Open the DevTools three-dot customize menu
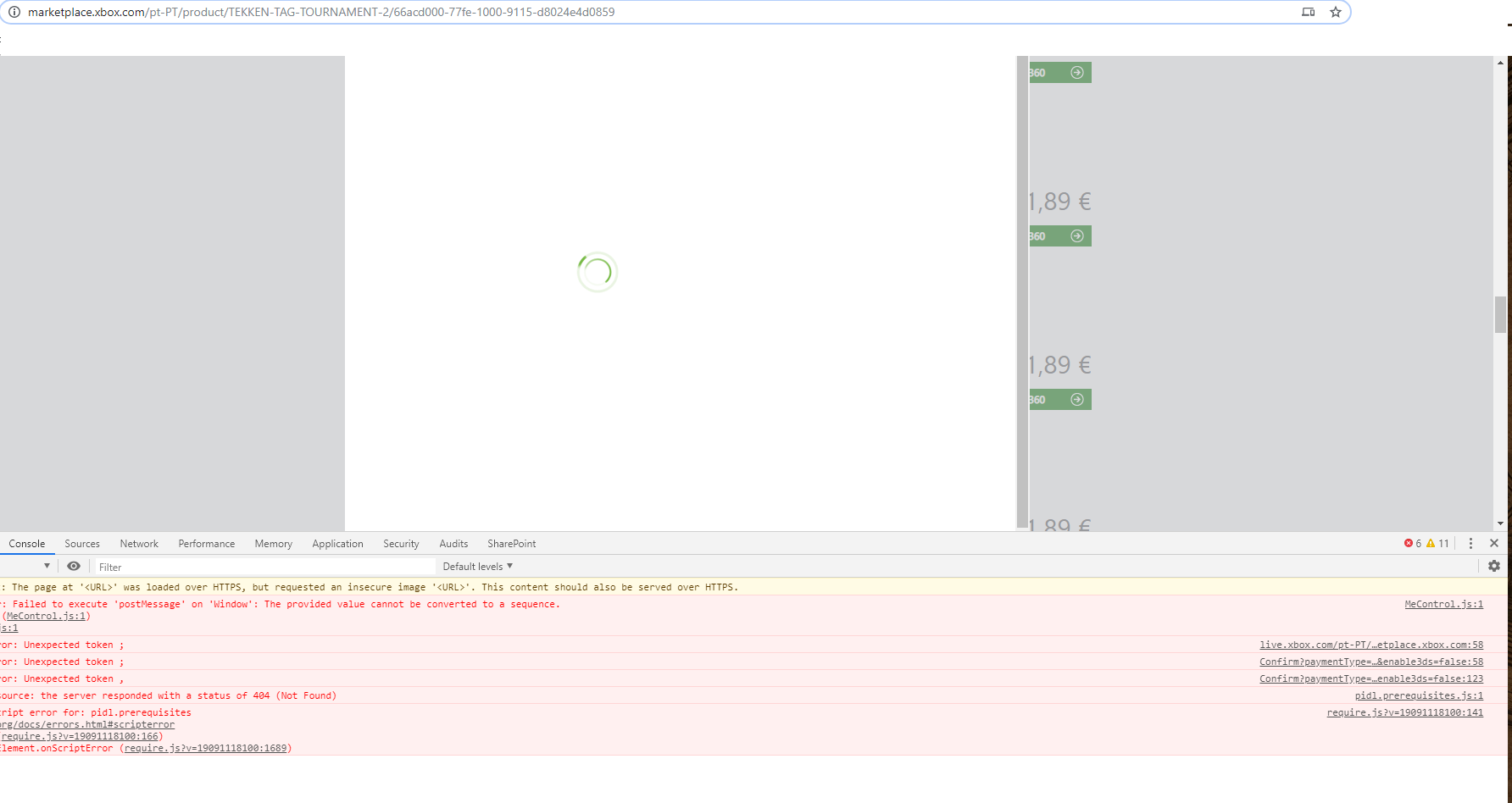 tap(1470, 543)
